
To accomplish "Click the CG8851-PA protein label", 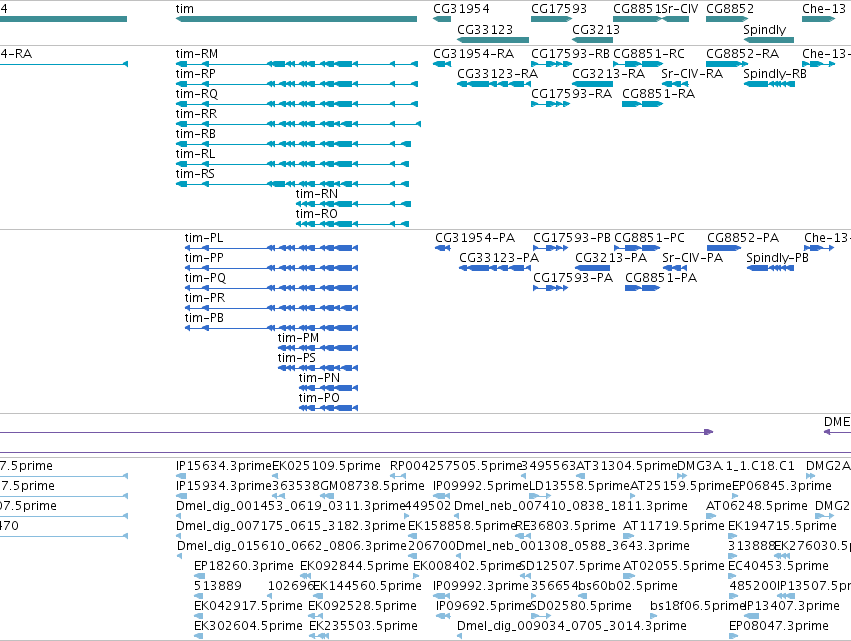I will (x=661, y=278).
